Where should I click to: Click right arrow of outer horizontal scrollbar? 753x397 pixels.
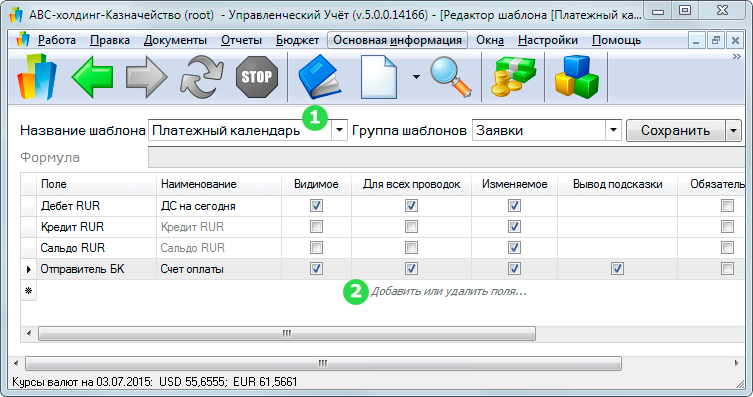pos(737,363)
